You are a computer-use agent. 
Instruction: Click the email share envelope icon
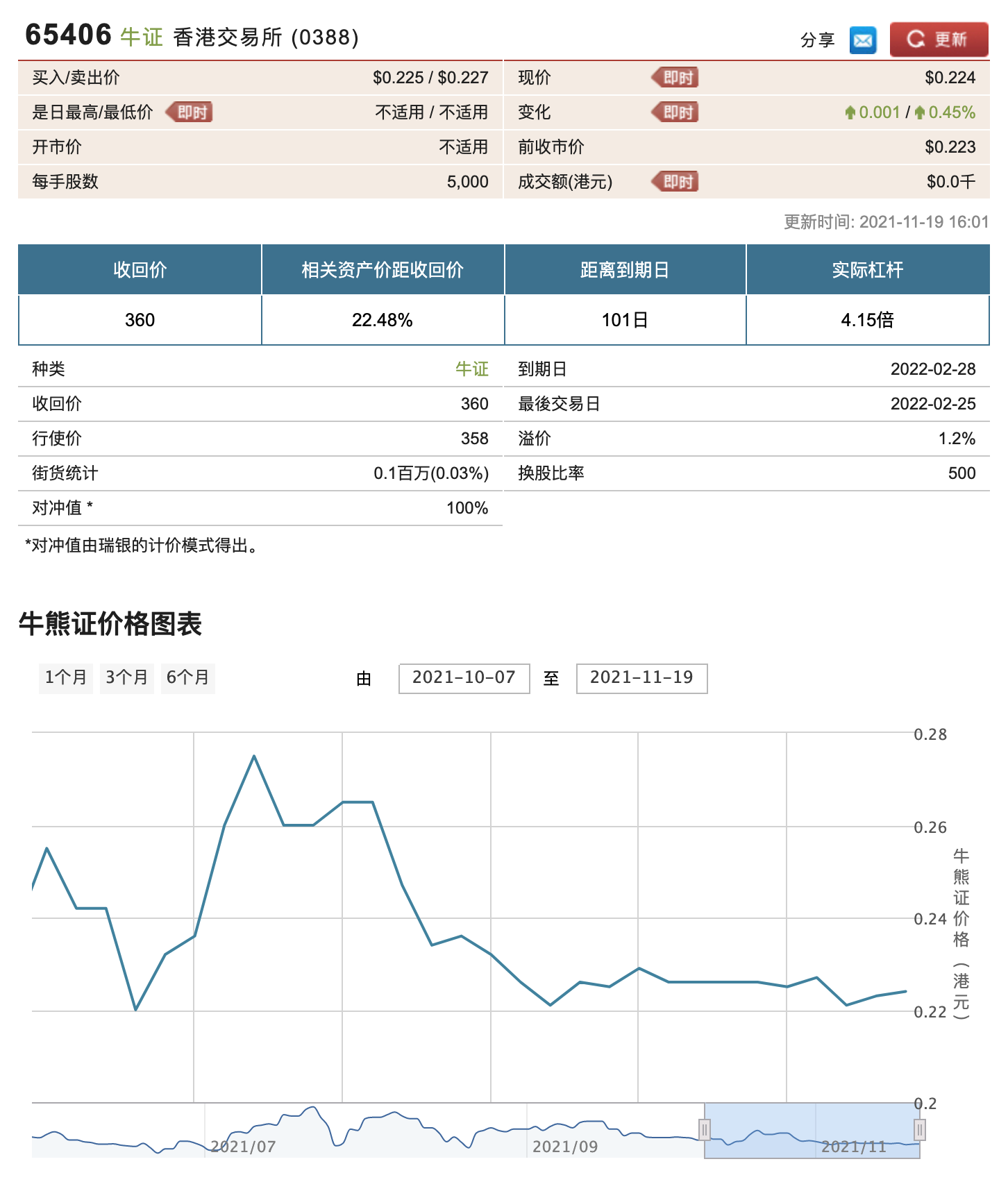pyautogui.click(x=862, y=40)
